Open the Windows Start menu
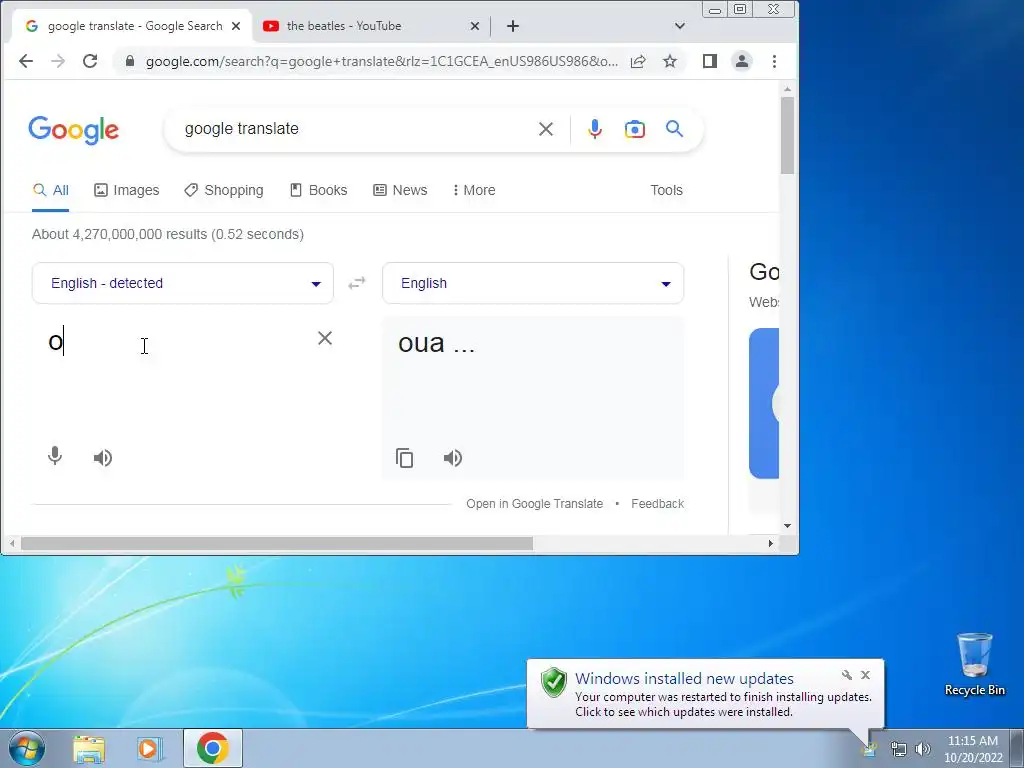The height and width of the screenshot is (768, 1024). 26,748
